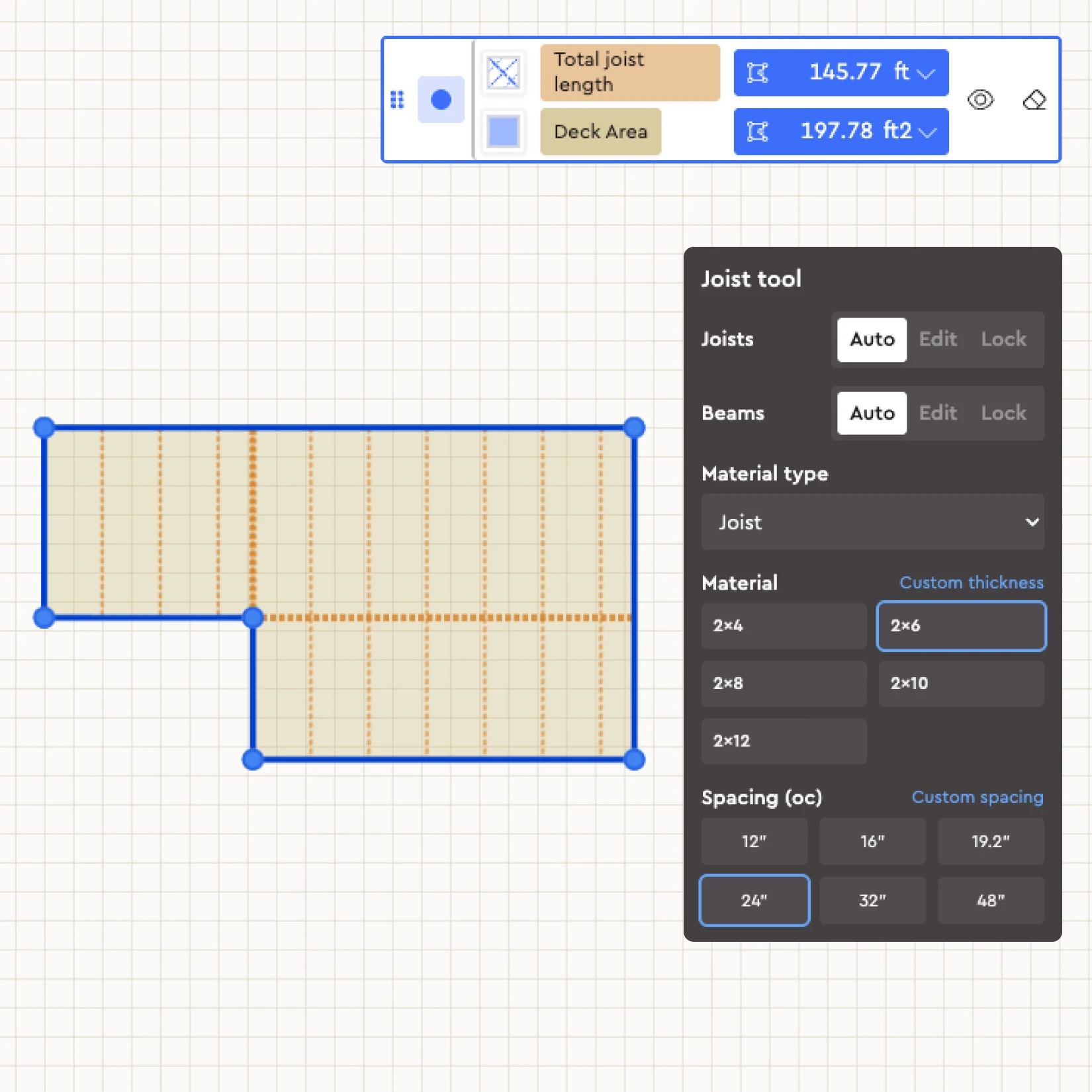Set spacing to 32" on center

click(872, 900)
